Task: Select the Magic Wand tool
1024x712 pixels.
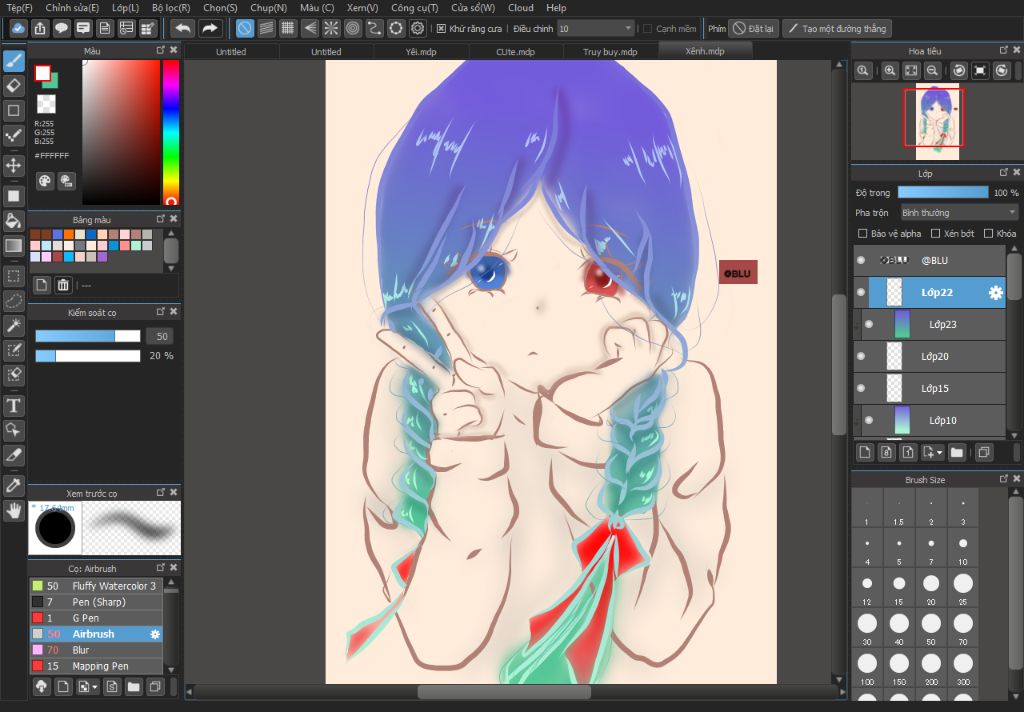Action: click(13, 325)
